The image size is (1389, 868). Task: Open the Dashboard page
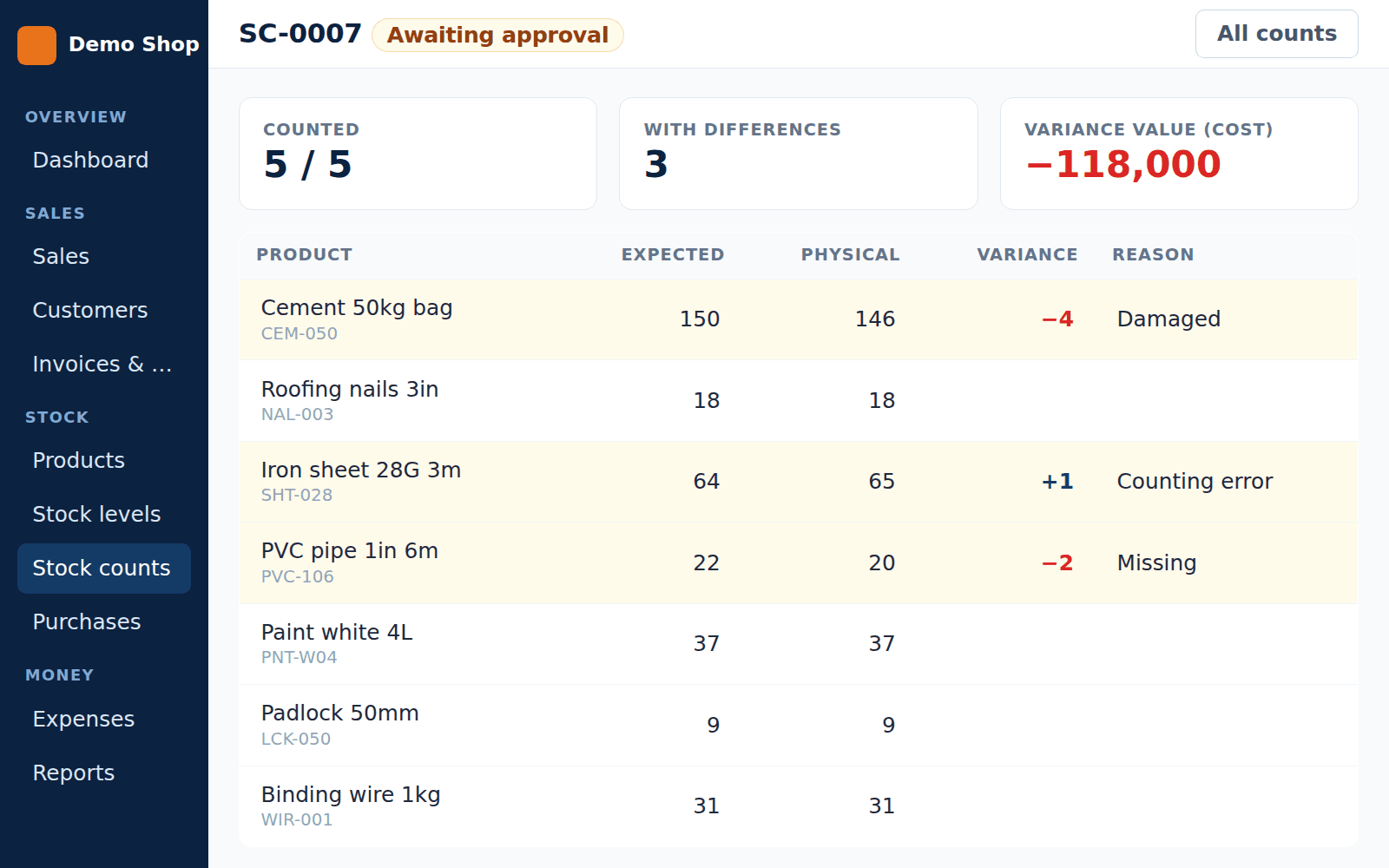[x=104, y=160]
